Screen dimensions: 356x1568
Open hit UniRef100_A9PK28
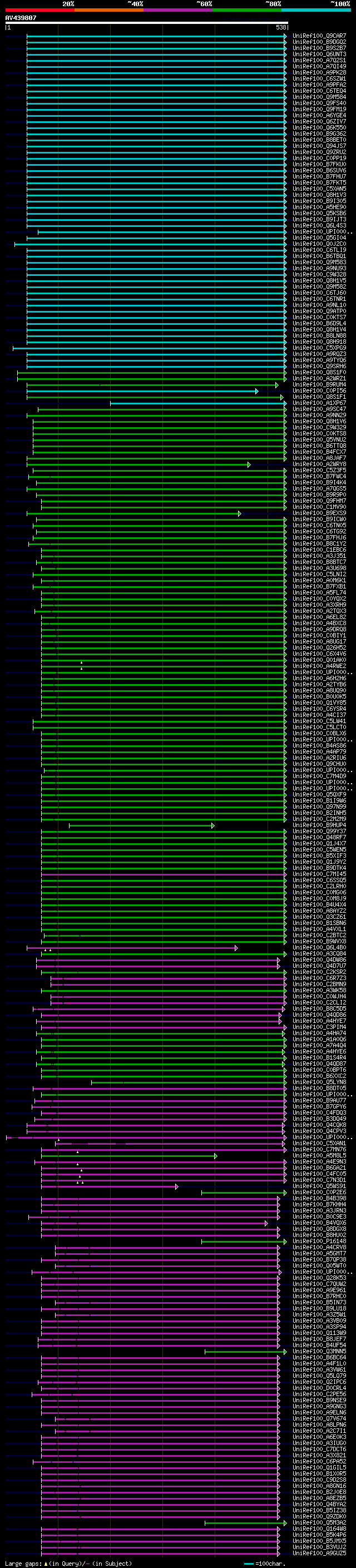(x=319, y=72)
